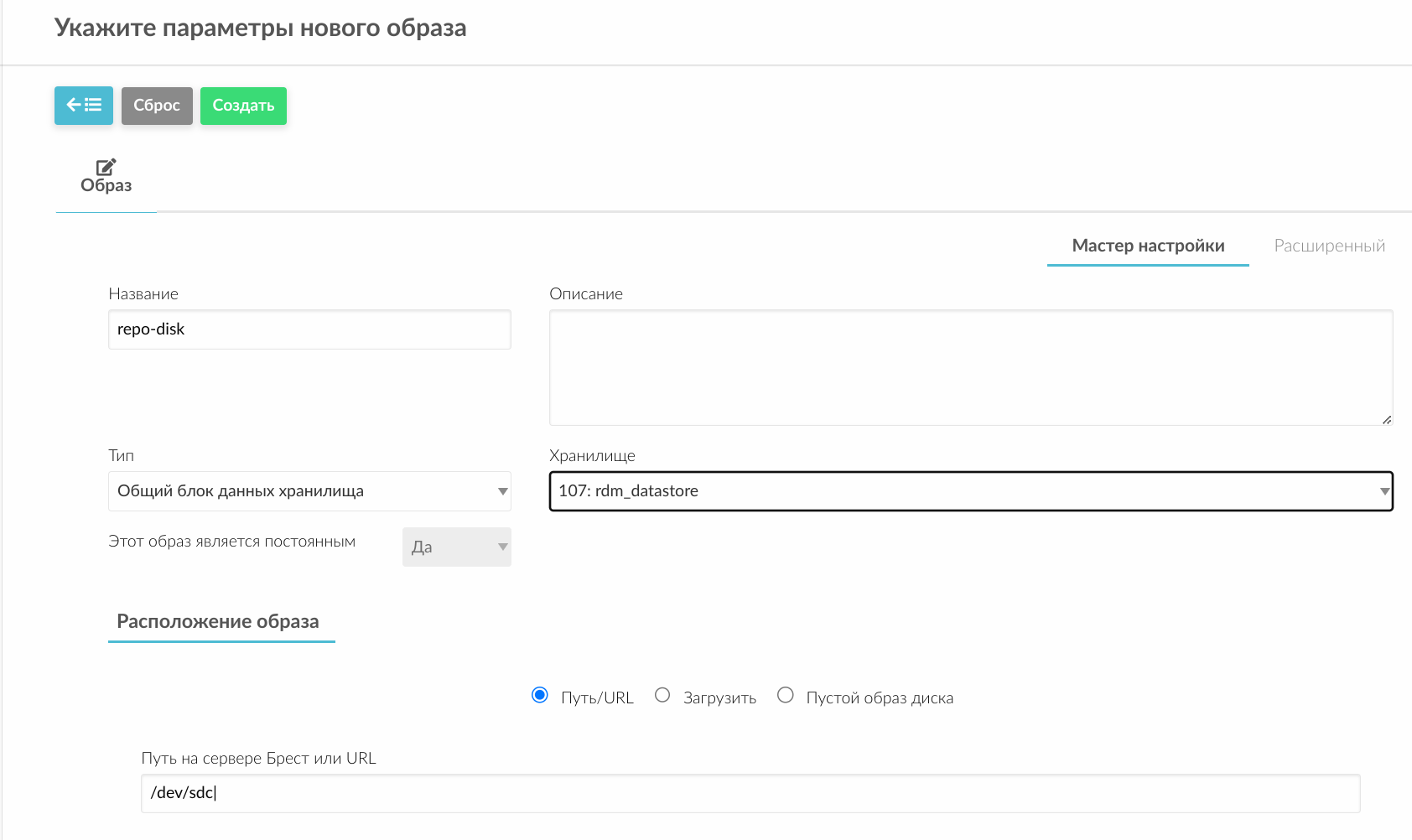This screenshot has width=1412, height=840.
Task: Click the Название field with repo-disk
Action: [x=309, y=329]
